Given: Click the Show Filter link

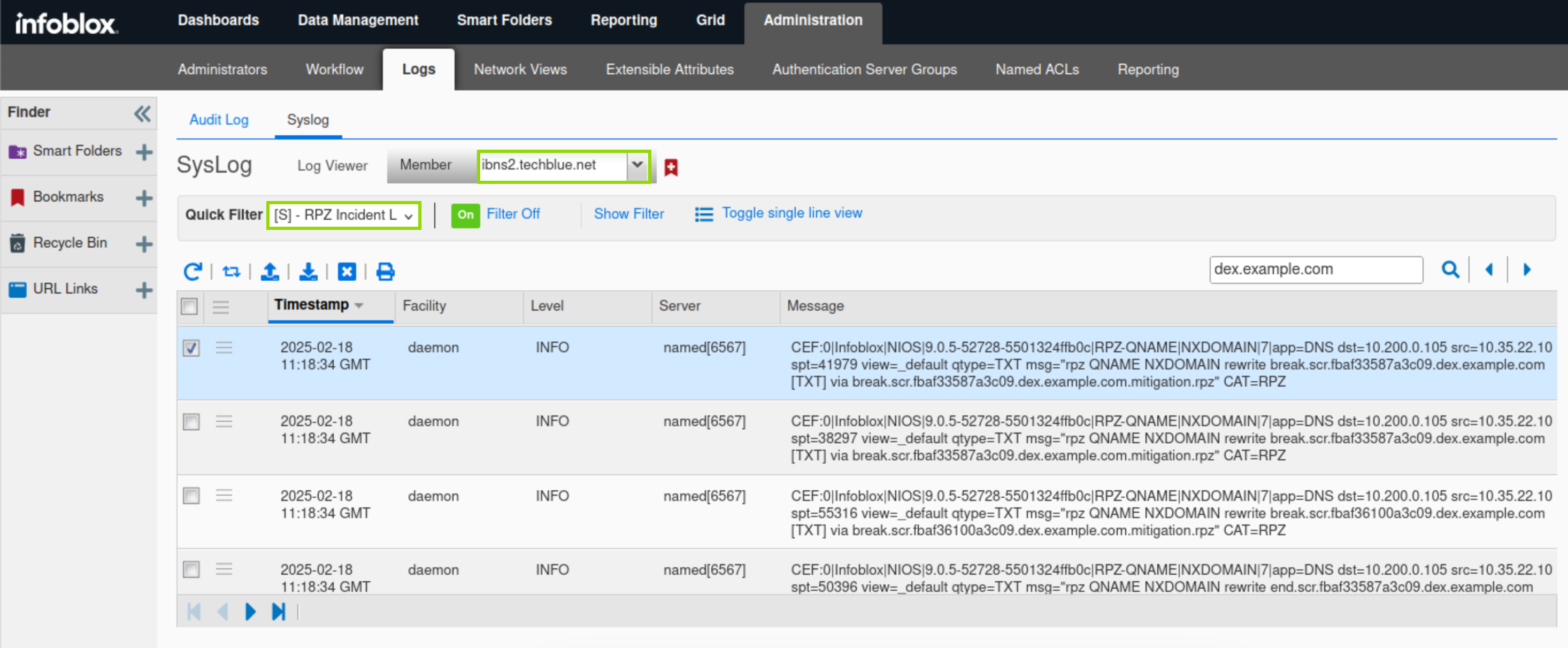Looking at the screenshot, I should (629, 214).
